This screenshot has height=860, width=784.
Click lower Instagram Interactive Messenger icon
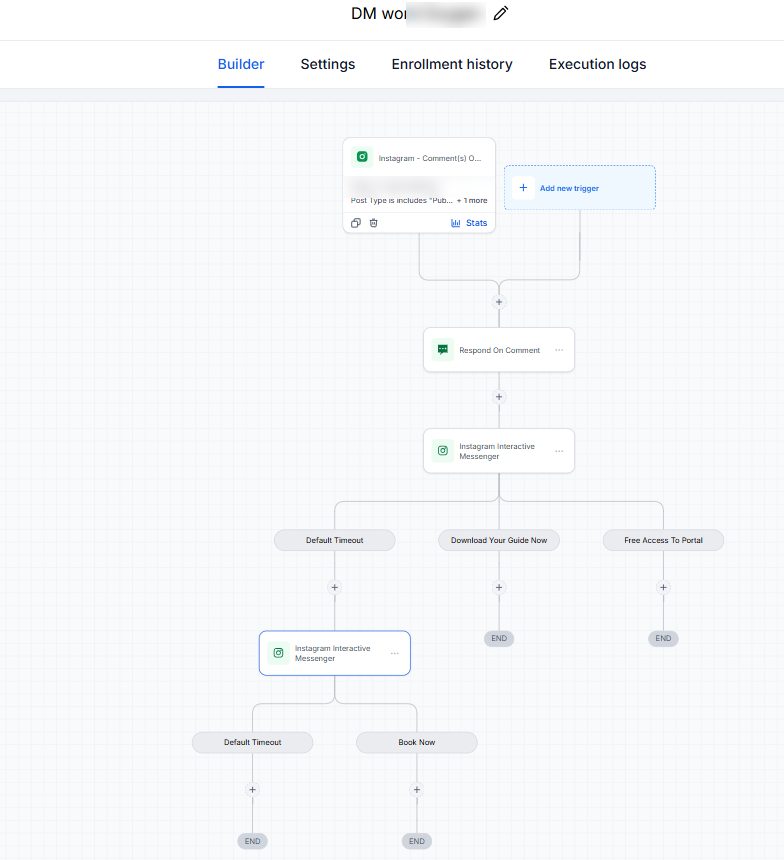278,653
